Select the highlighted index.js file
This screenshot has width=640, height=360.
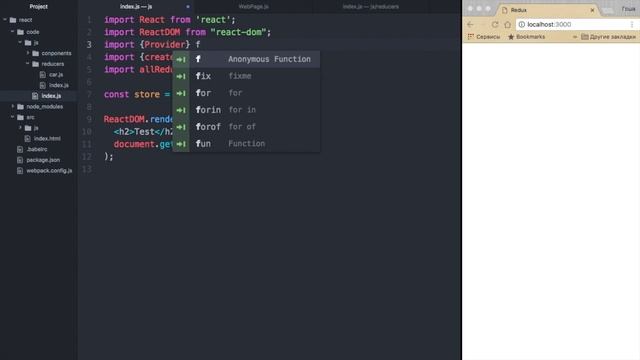51,96
